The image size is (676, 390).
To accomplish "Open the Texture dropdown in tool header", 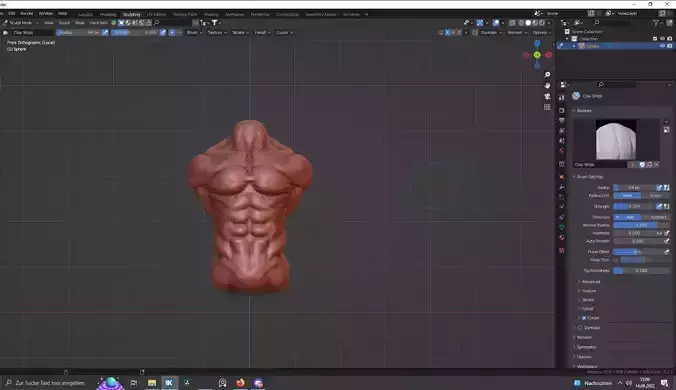I will point(217,33).
